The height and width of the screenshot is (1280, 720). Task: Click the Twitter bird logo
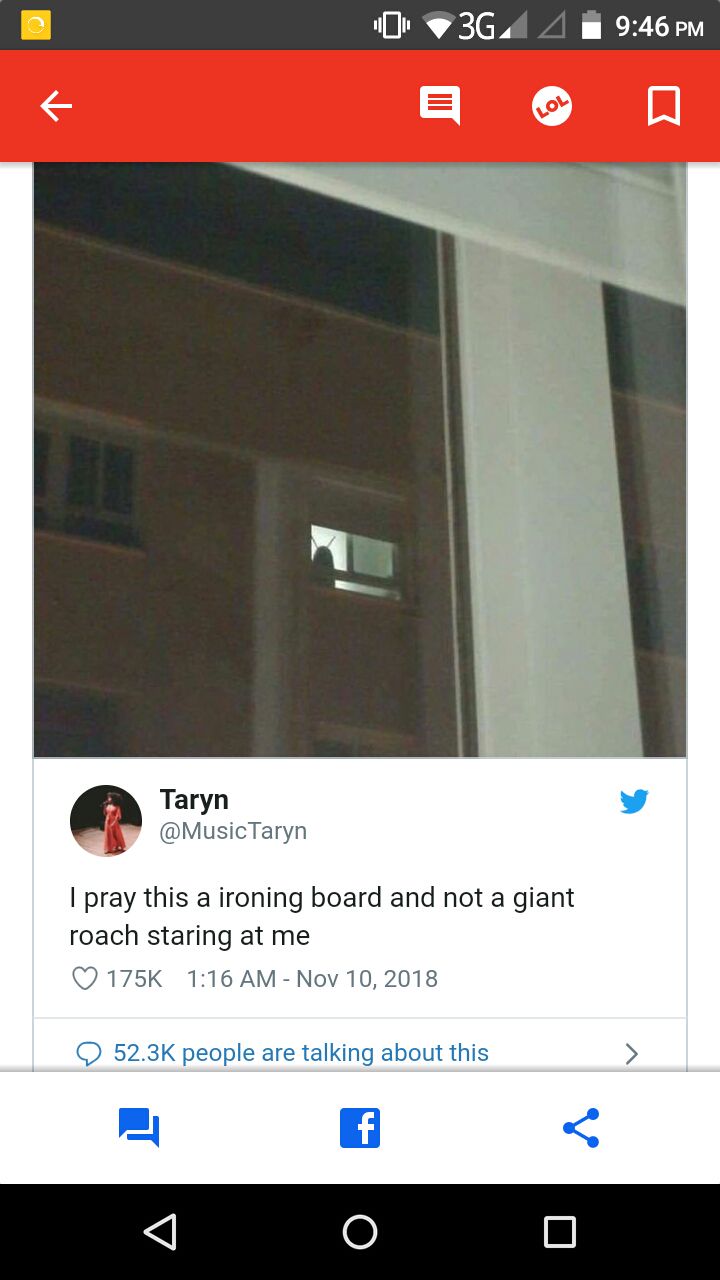[x=634, y=801]
